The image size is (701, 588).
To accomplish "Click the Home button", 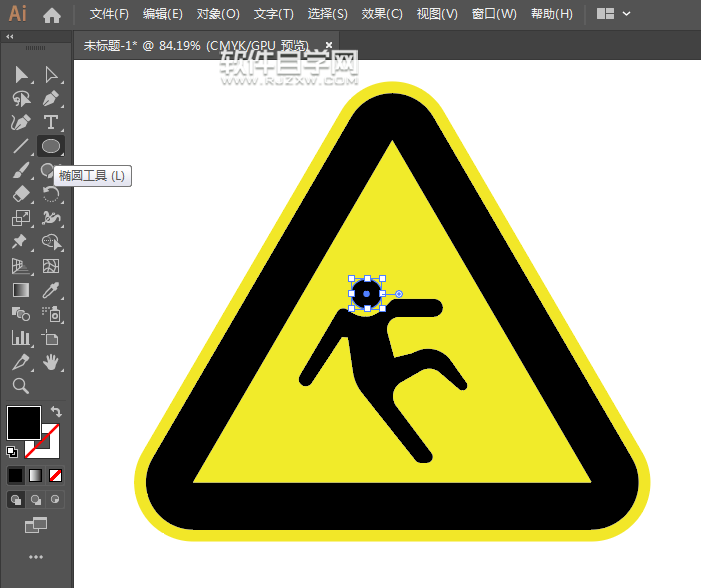I will click(x=52, y=15).
